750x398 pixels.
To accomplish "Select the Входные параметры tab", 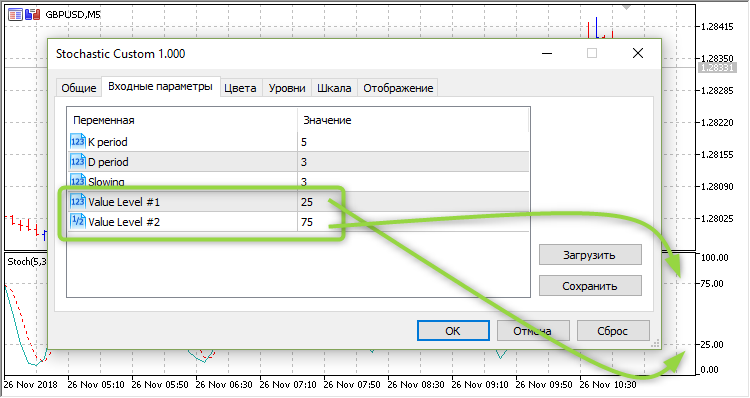I will 160,87.
